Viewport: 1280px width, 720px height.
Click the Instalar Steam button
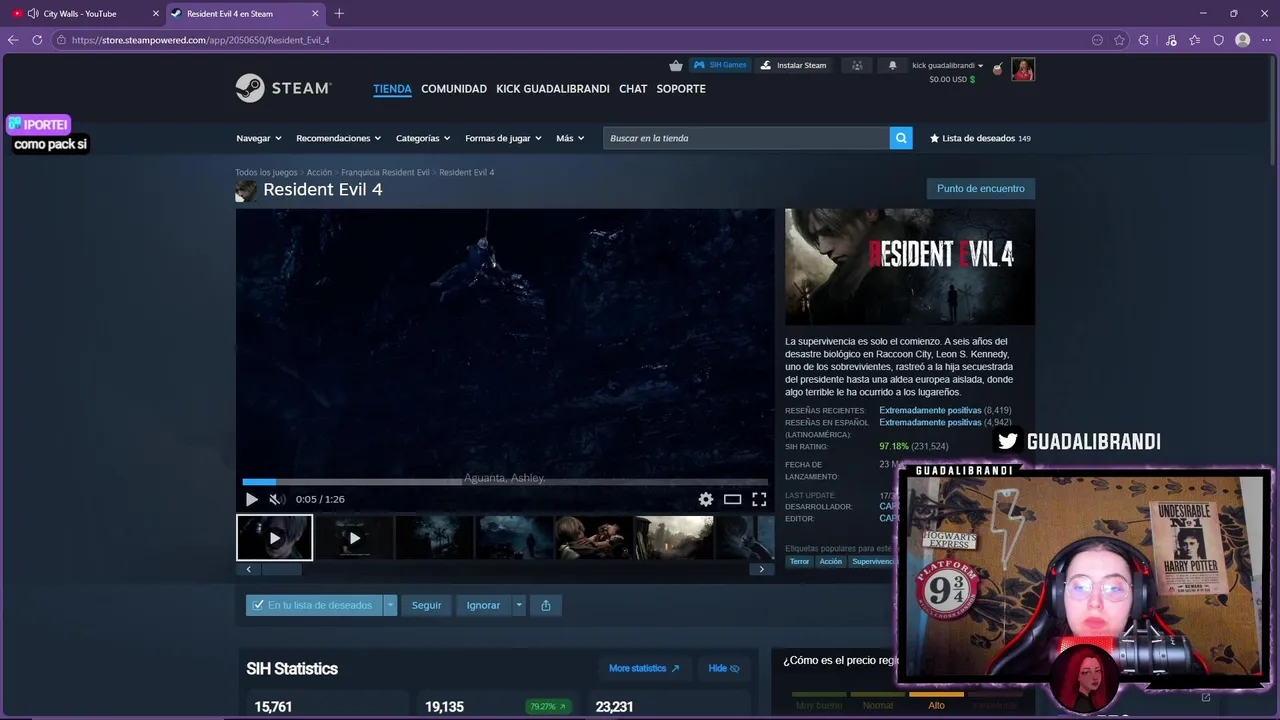point(794,65)
